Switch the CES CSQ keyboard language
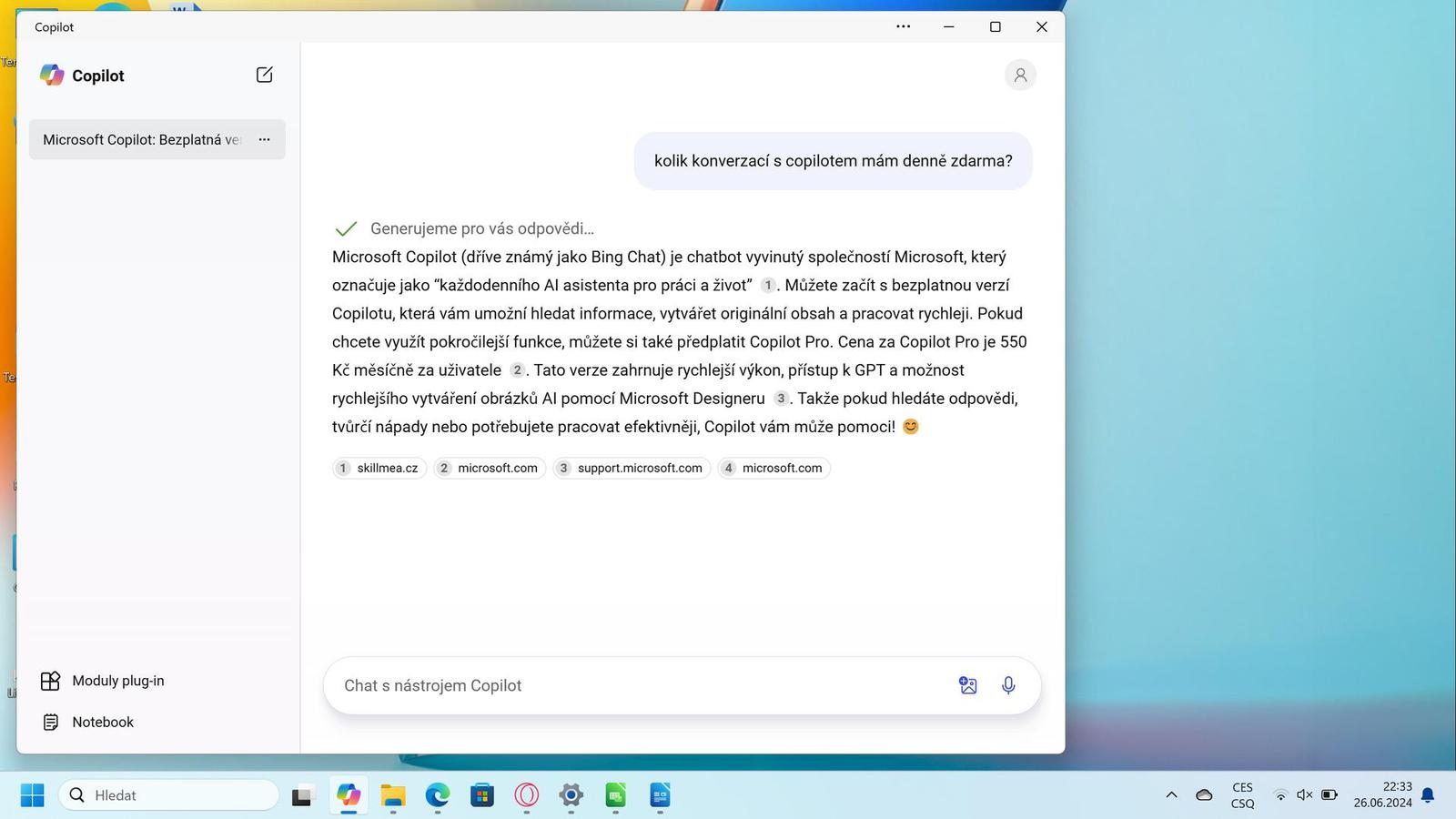Image resolution: width=1456 pixels, height=819 pixels. 1242,795
